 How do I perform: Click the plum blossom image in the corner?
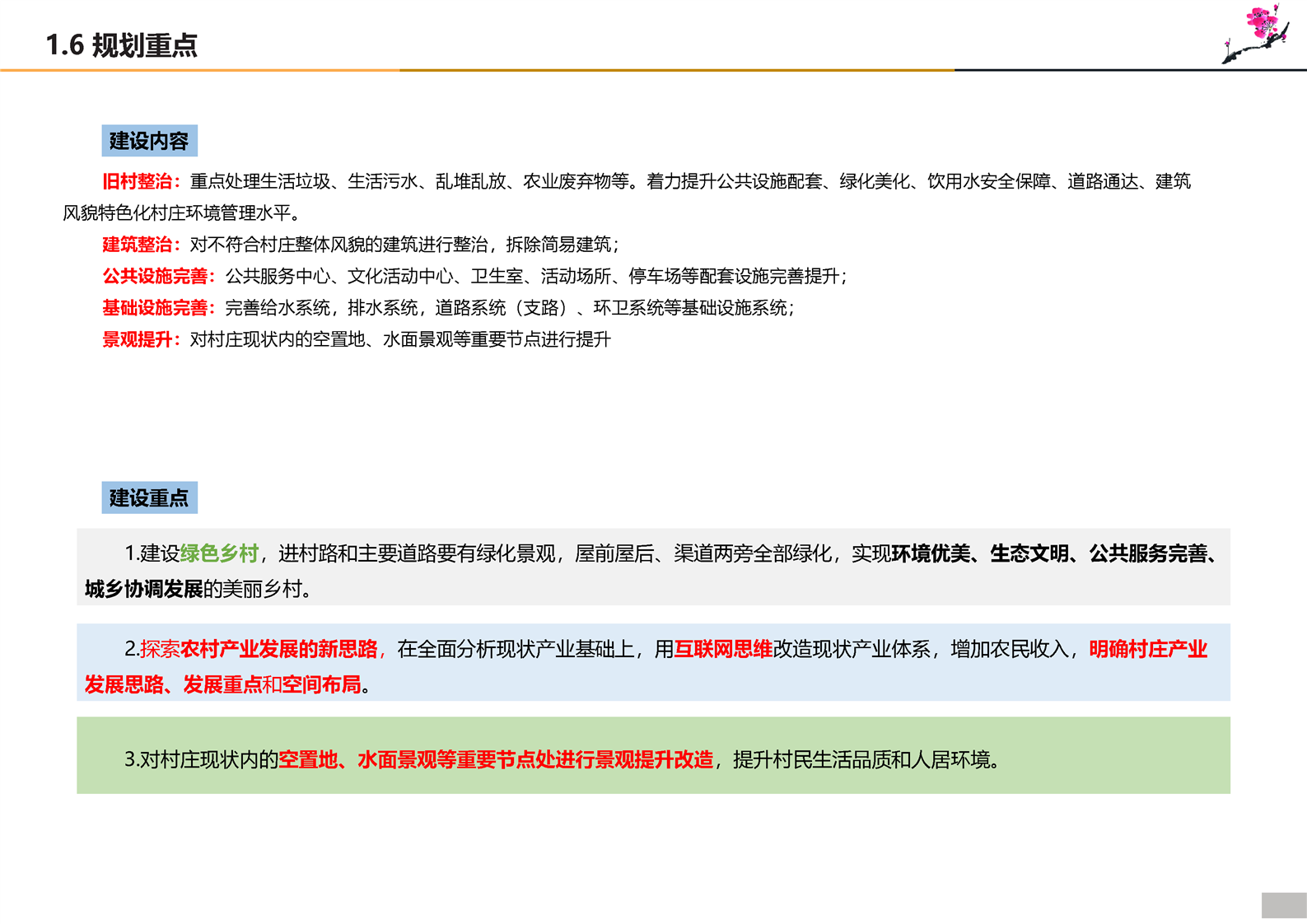tap(1257, 34)
